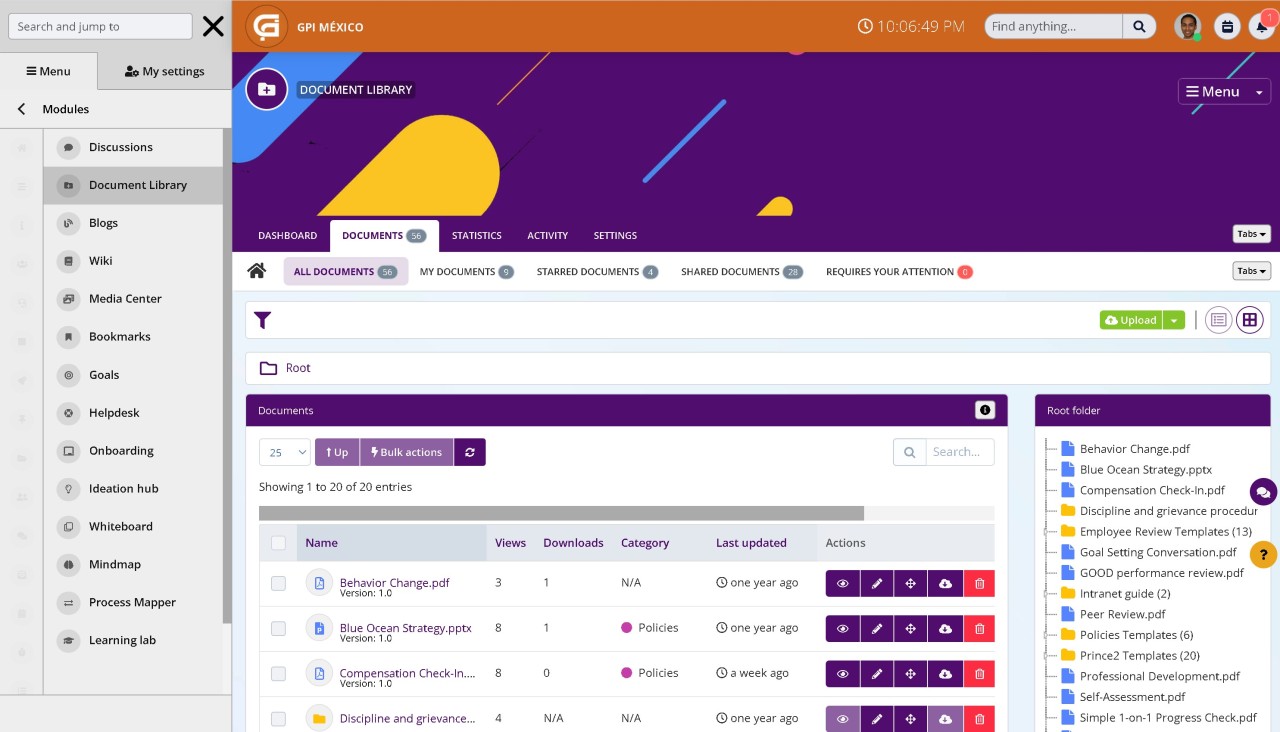Screen dimensions: 1280x732
Task: Tick the checkbox for Compensation Check-In.pdf
Action: coord(278,673)
